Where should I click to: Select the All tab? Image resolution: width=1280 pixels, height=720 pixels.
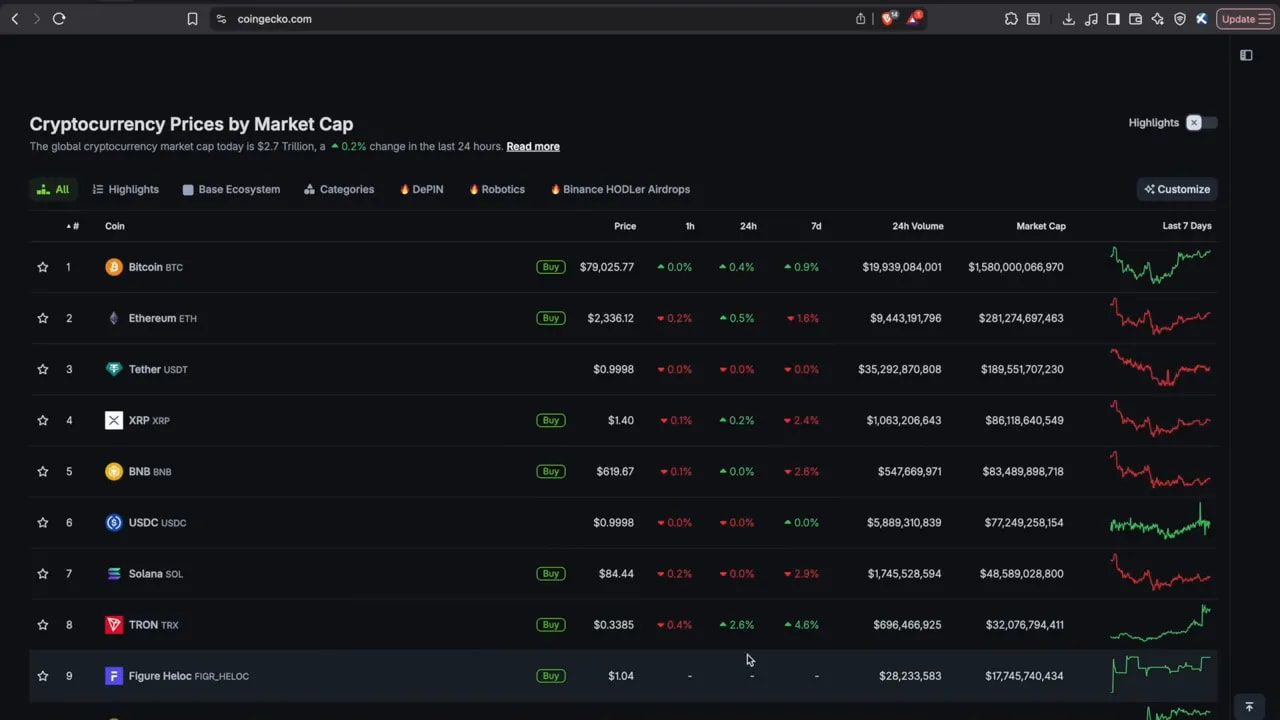[53, 189]
